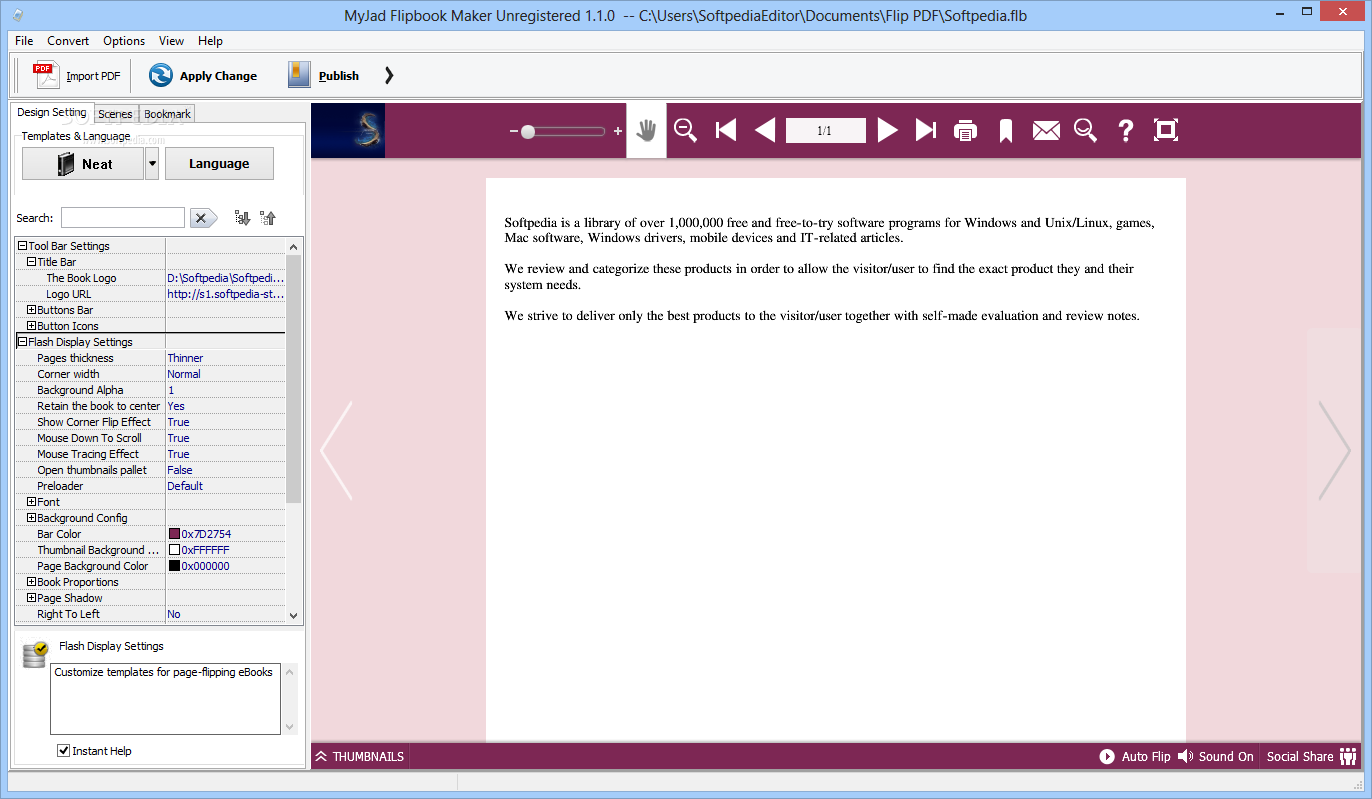Viewport: 1372px width, 799px height.
Task: Open the template dropdown arrow next to Neat
Action: 152,164
